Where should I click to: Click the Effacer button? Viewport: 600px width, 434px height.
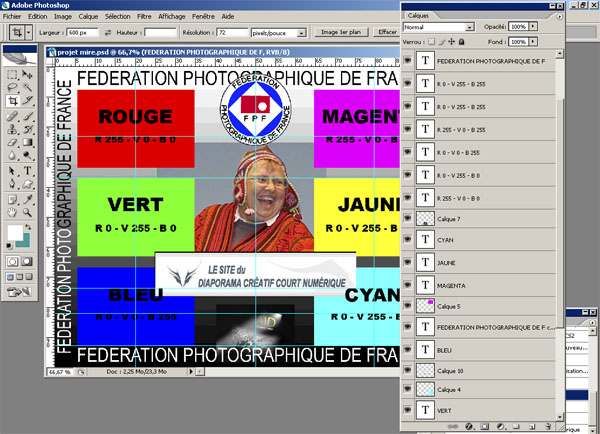click(x=387, y=32)
